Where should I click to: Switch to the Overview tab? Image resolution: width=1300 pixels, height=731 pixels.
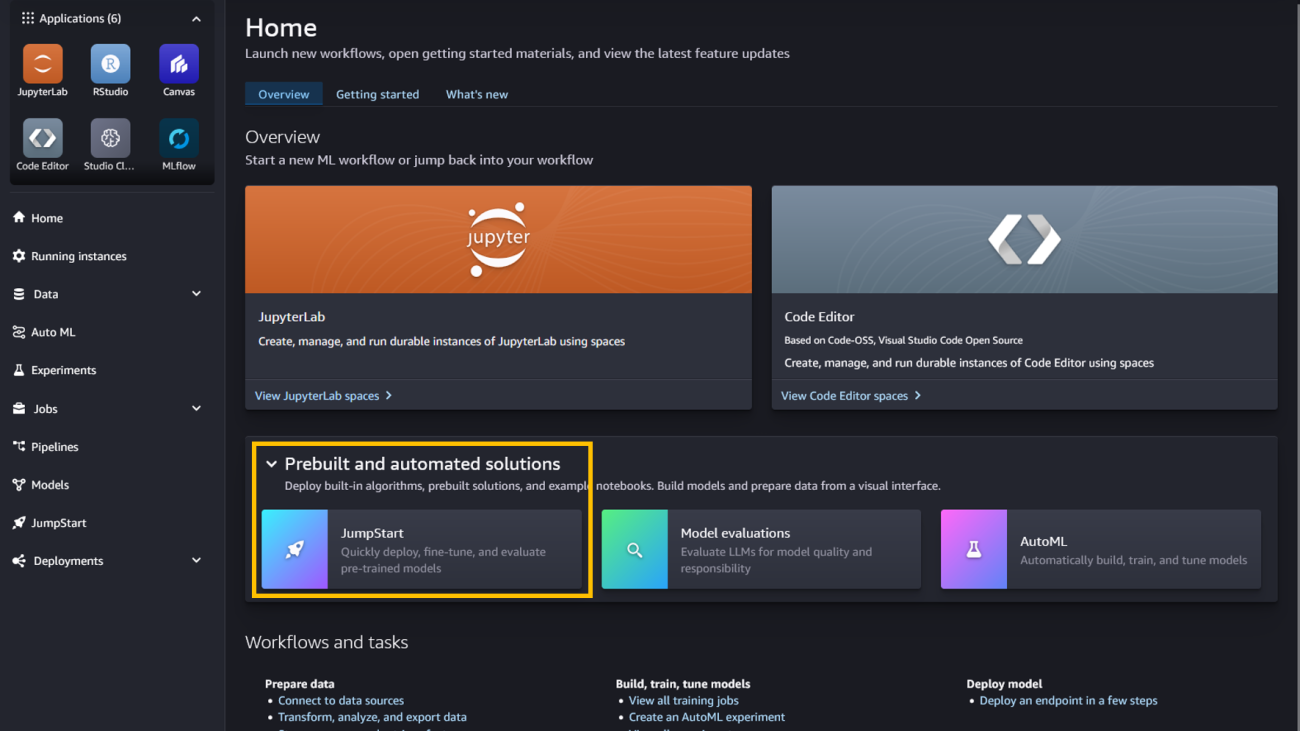pyautogui.click(x=284, y=94)
